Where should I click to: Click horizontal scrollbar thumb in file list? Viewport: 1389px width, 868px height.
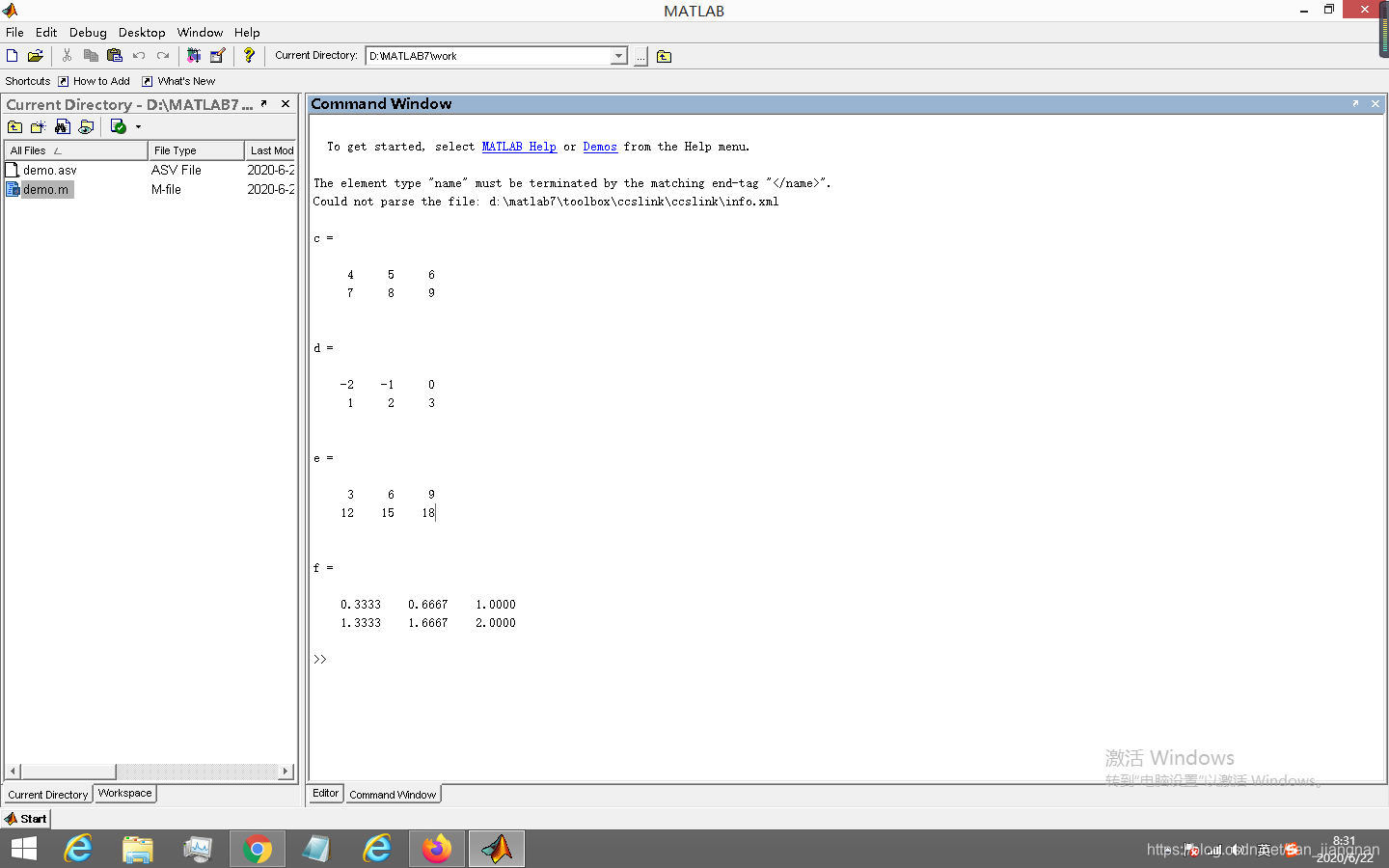(x=68, y=772)
